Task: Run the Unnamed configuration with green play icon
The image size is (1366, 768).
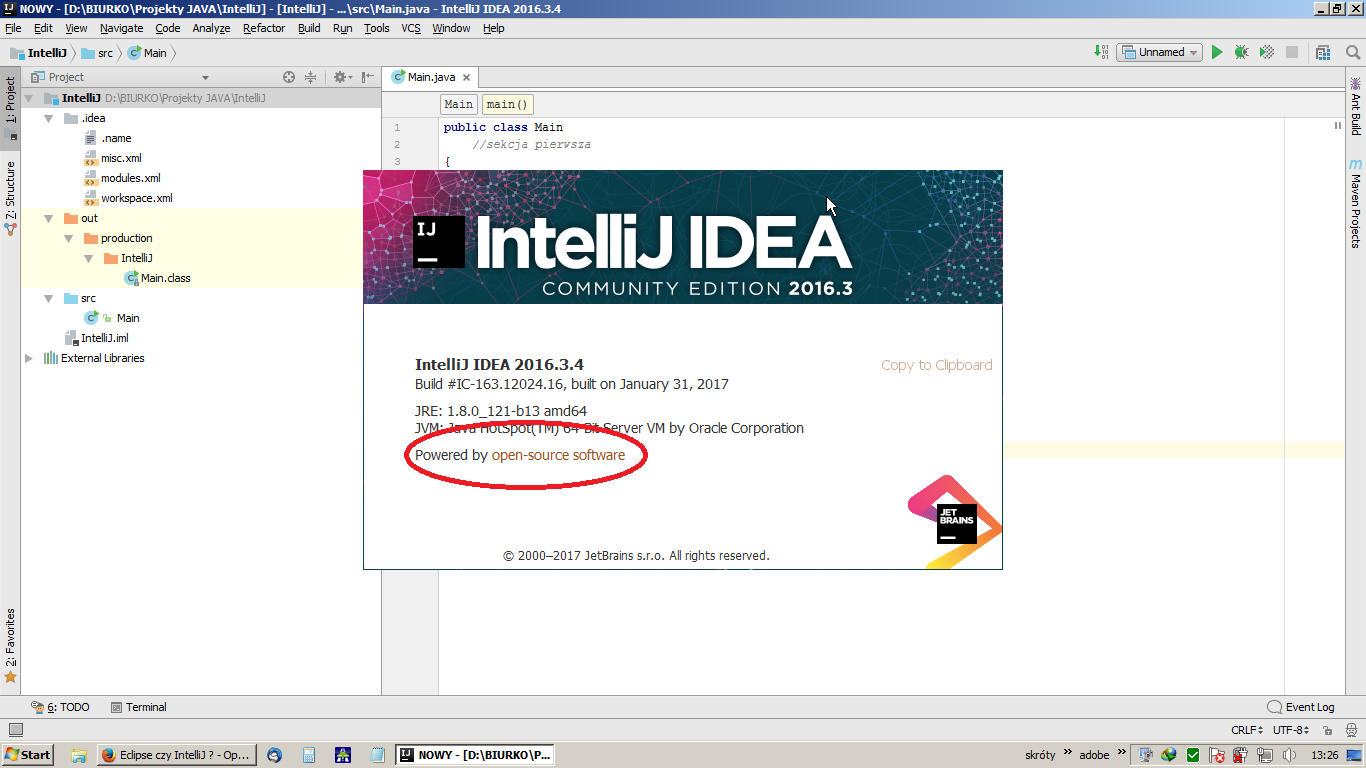Action: click(1217, 52)
